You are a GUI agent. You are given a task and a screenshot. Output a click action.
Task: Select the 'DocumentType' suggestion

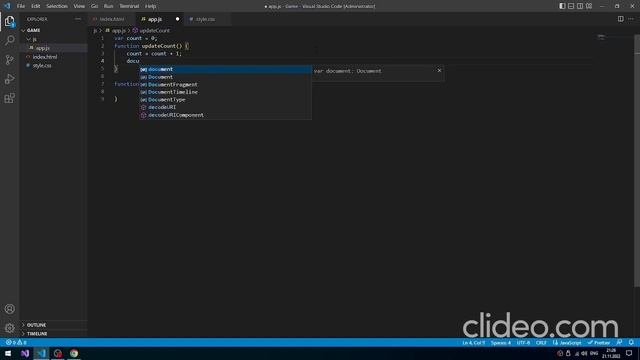tap(225, 100)
